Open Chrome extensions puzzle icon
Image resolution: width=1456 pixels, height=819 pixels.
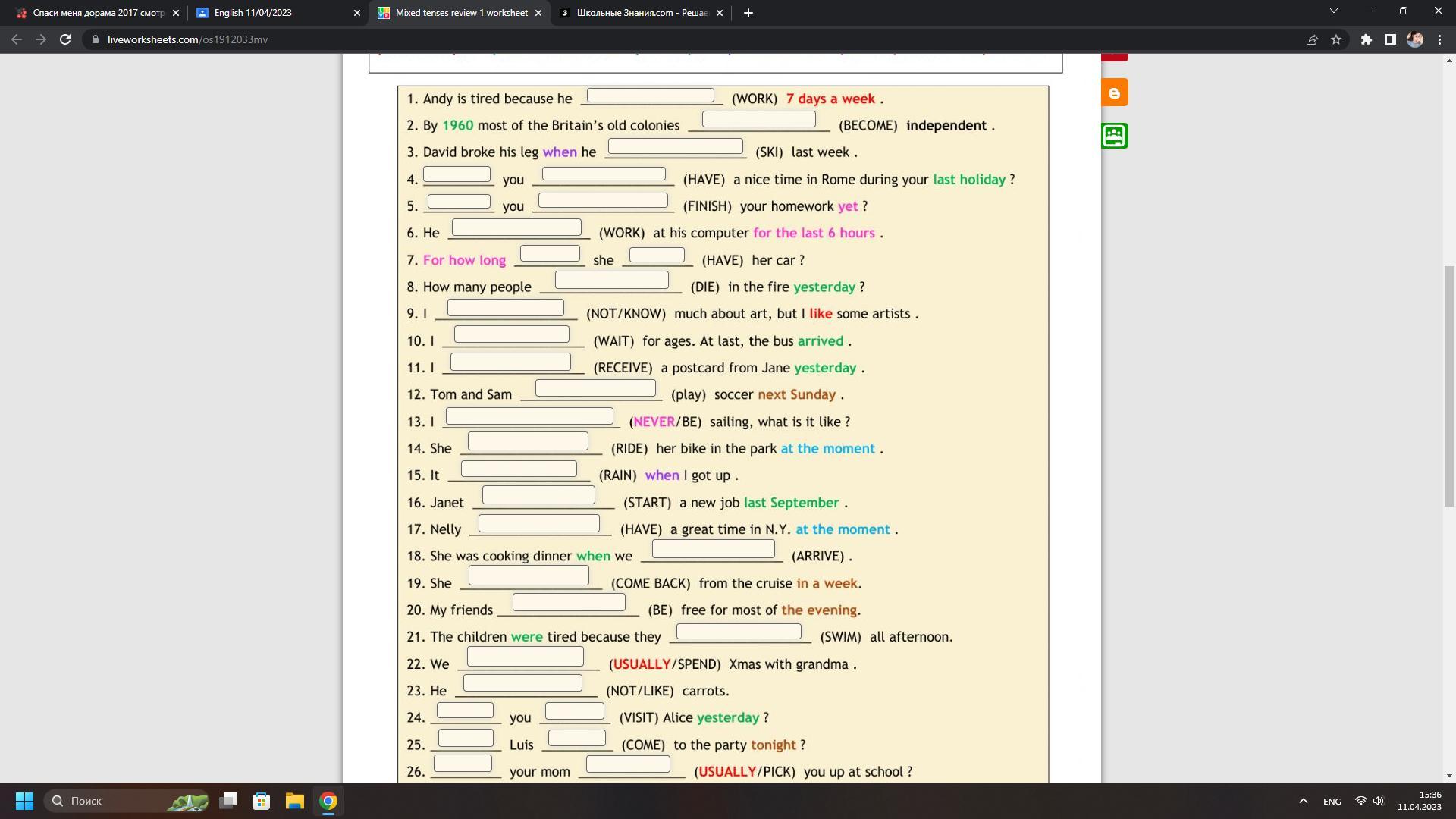1366,39
